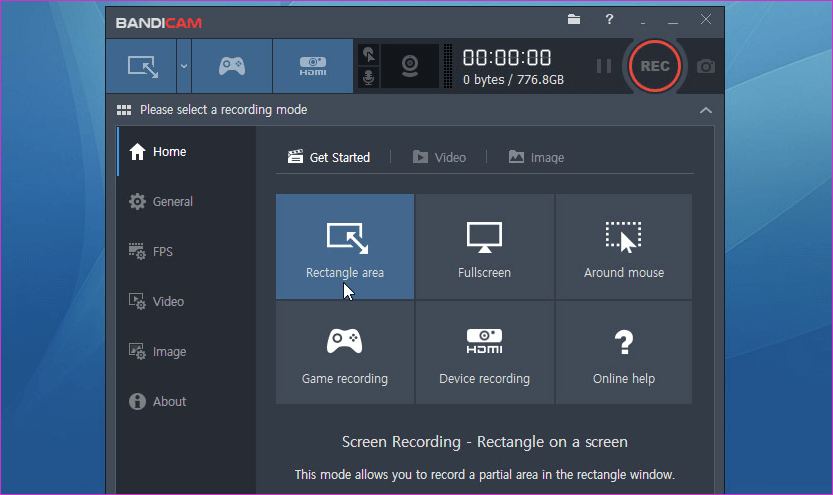Screen dimensions: 833x495
Task: Start recording with the REC button
Action: click(654, 66)
